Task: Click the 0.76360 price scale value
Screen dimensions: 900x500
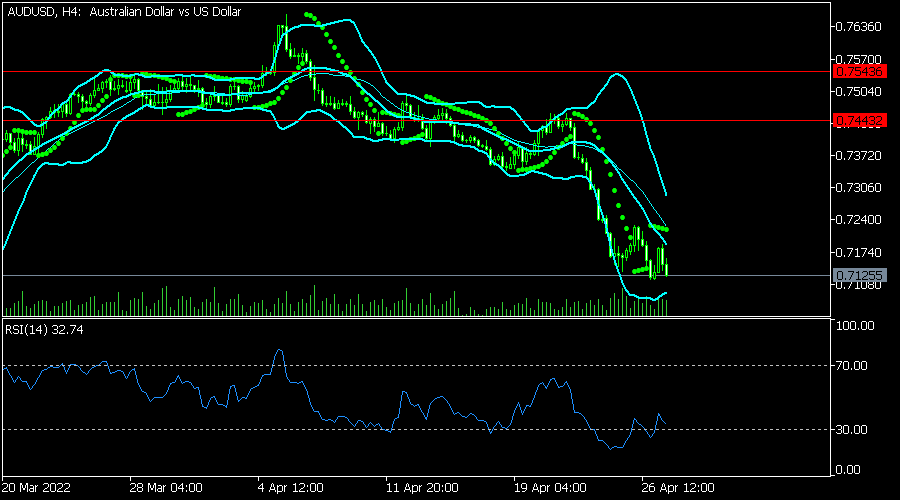Action: pos(858,27)
